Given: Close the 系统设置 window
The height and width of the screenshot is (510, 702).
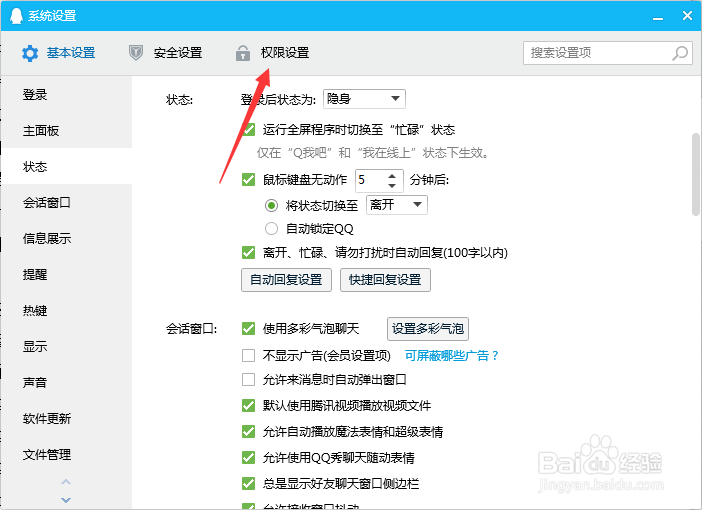Looking at the screenshot, I should 687,16.
